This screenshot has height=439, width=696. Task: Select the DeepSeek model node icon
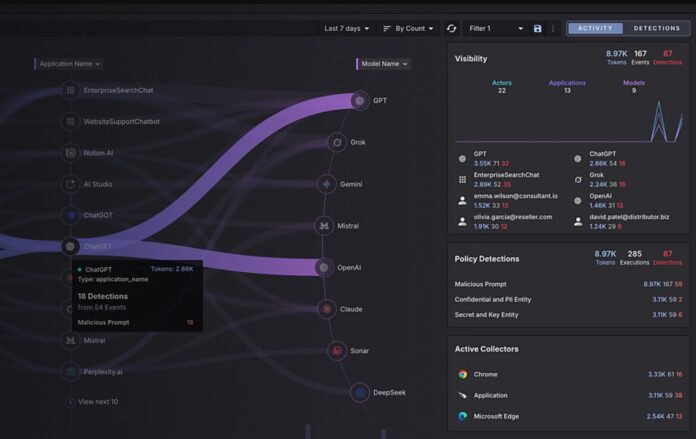pos(360,392)
